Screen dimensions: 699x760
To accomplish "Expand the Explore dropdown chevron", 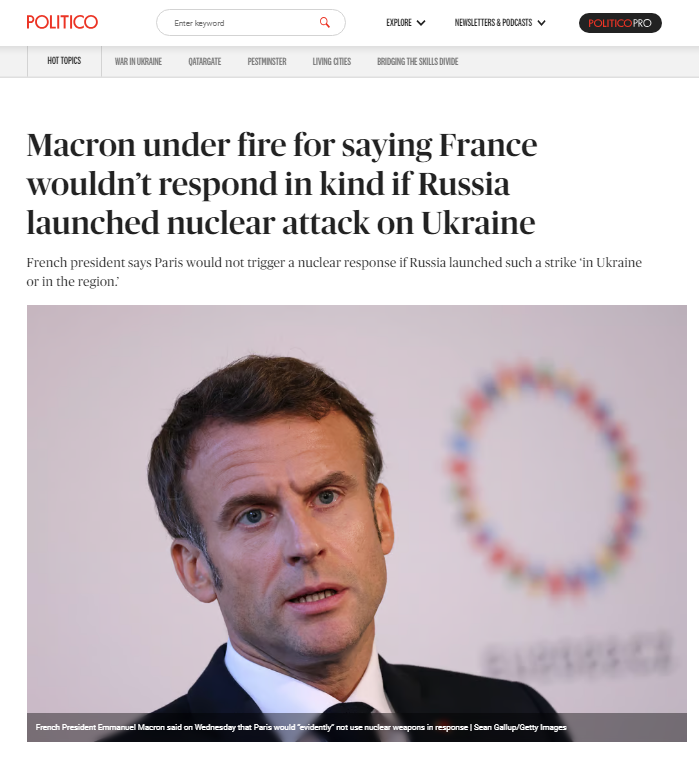I will click(421, 23).
